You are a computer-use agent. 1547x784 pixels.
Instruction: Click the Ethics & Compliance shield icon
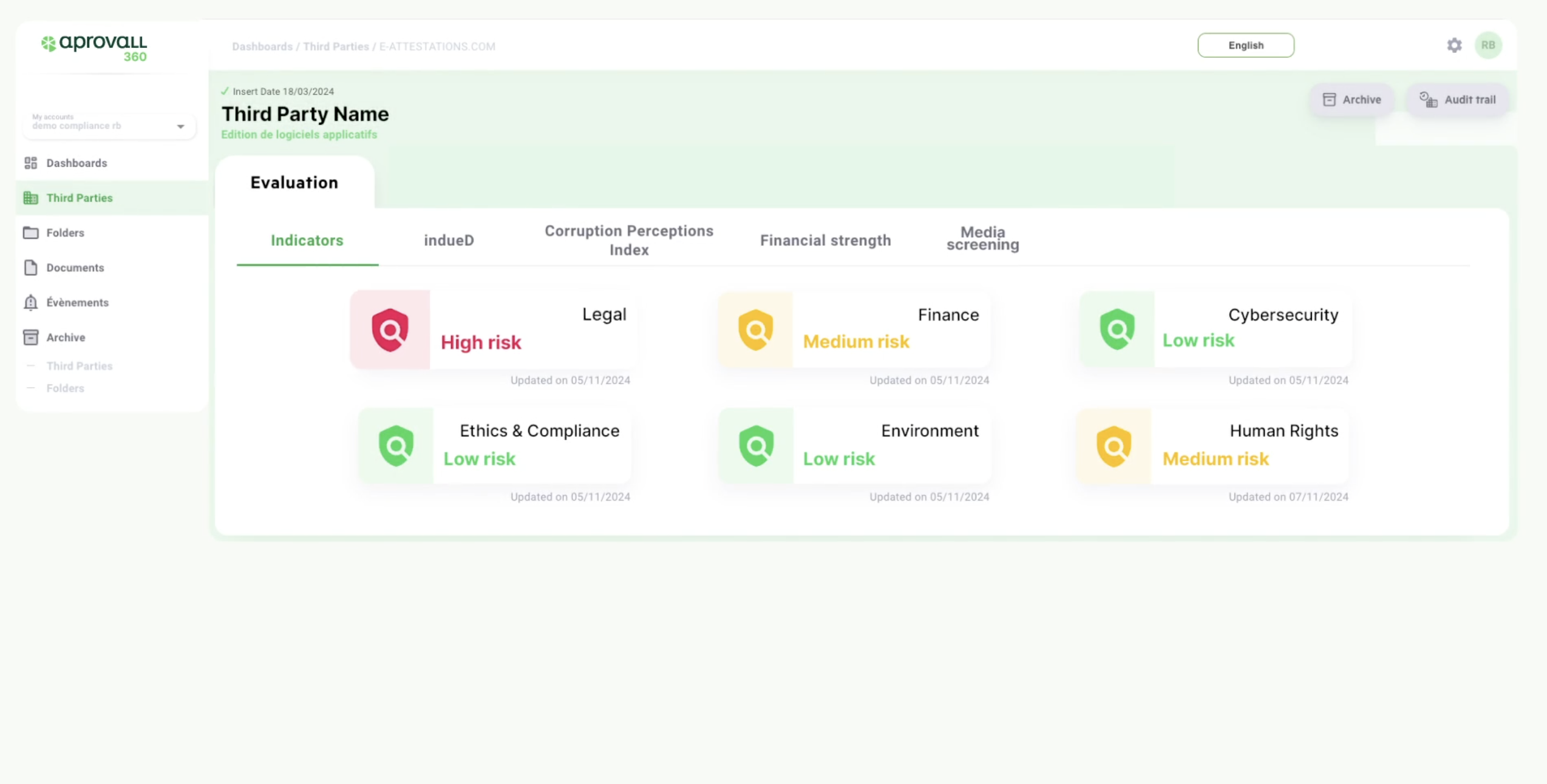coord(396,446)
